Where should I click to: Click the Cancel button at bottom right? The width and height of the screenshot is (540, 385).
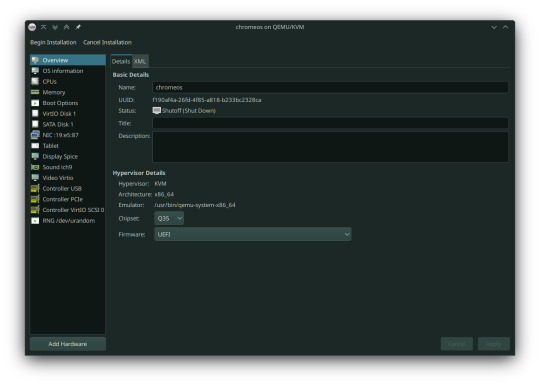[457, 344]
